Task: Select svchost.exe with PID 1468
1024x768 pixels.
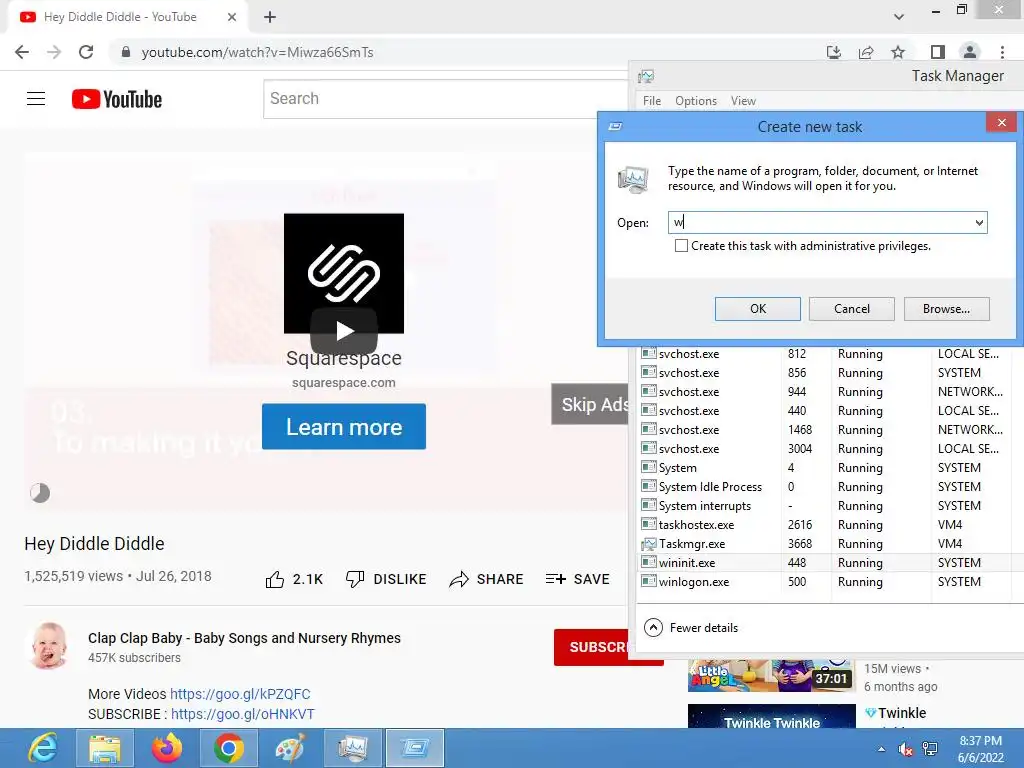Action: pos(830,430)
